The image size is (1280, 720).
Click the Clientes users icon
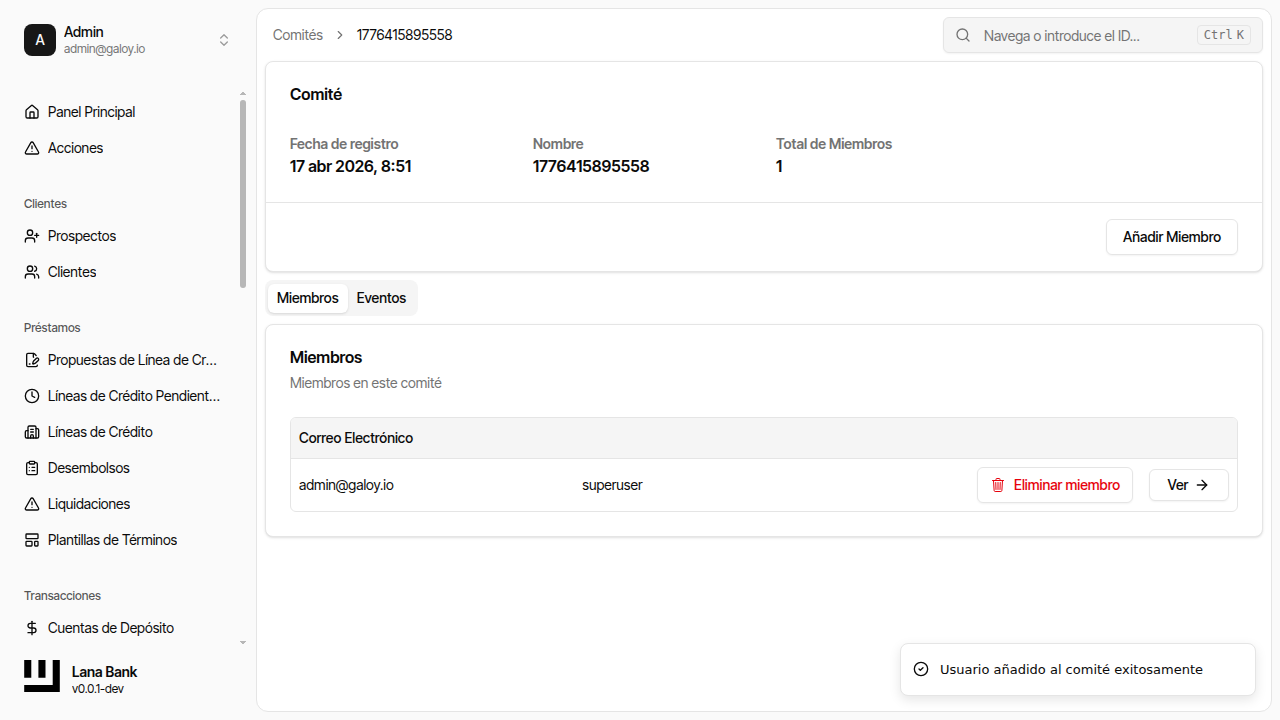[x=32, y=272]
